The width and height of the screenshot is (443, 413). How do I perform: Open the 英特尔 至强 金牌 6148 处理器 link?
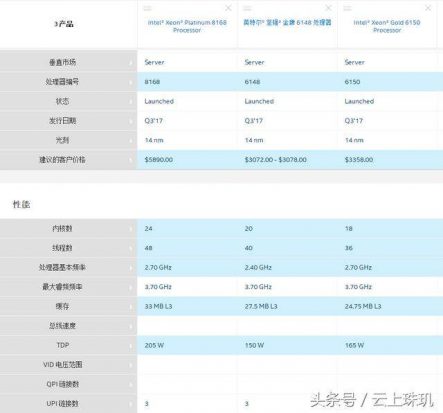pyautogui.click(x=287, y=22)
